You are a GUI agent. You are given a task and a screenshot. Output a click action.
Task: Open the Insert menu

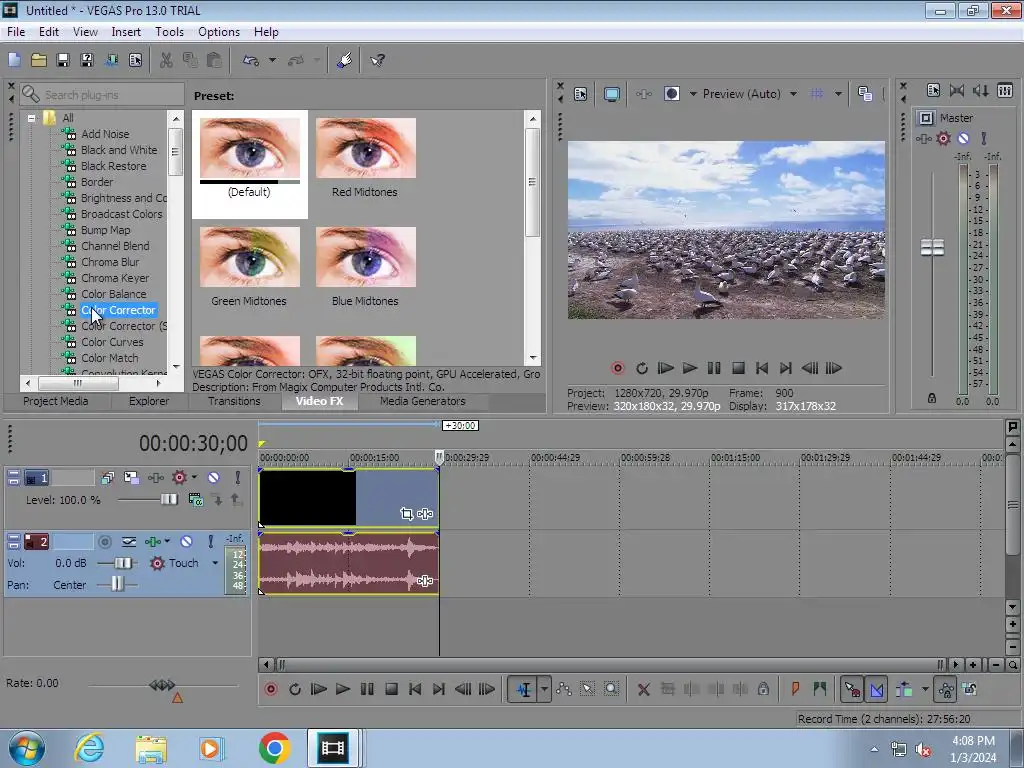126,31
